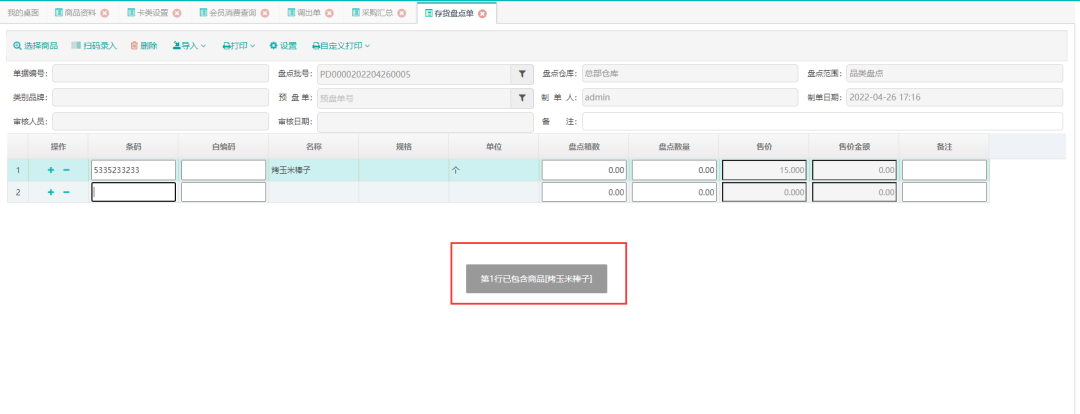This screenshot has width=1080, height=414.
Task: Click the 盘点数量 field in row 1
Action: click(673, 170)
